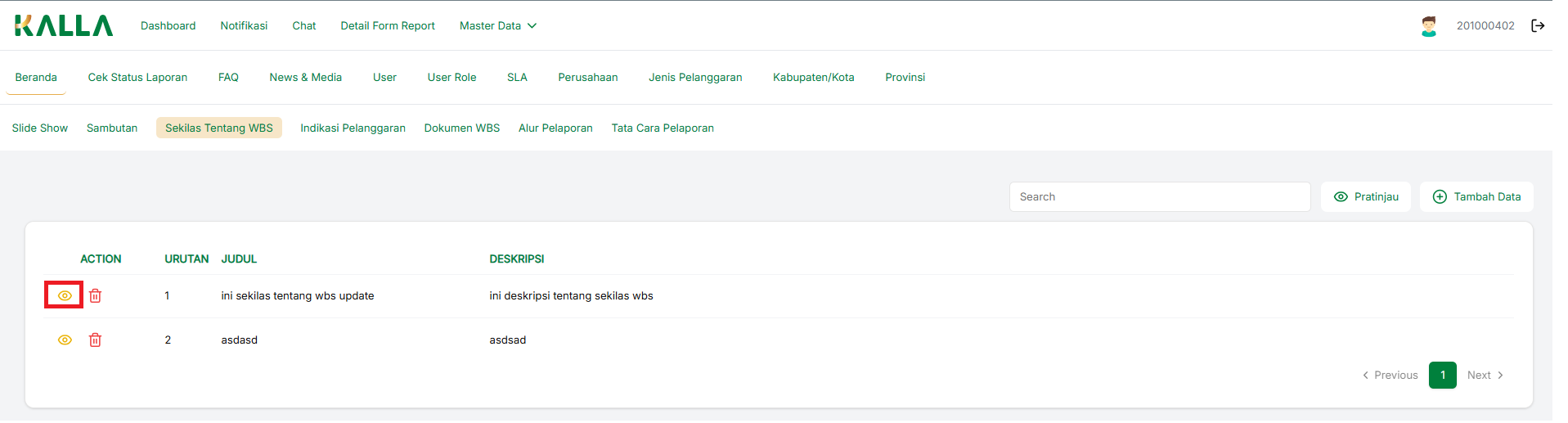
Task: View the first row using eye icon
Action: click(65, 295)
